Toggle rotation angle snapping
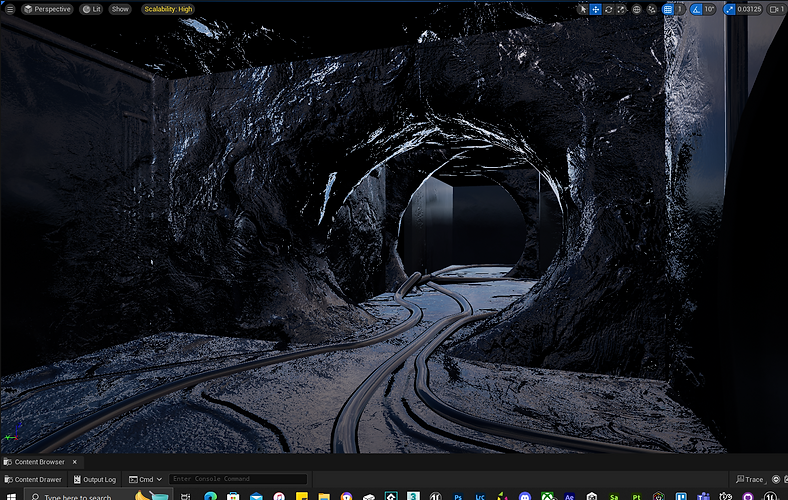788x500 pixels. (x=695, y=9)
